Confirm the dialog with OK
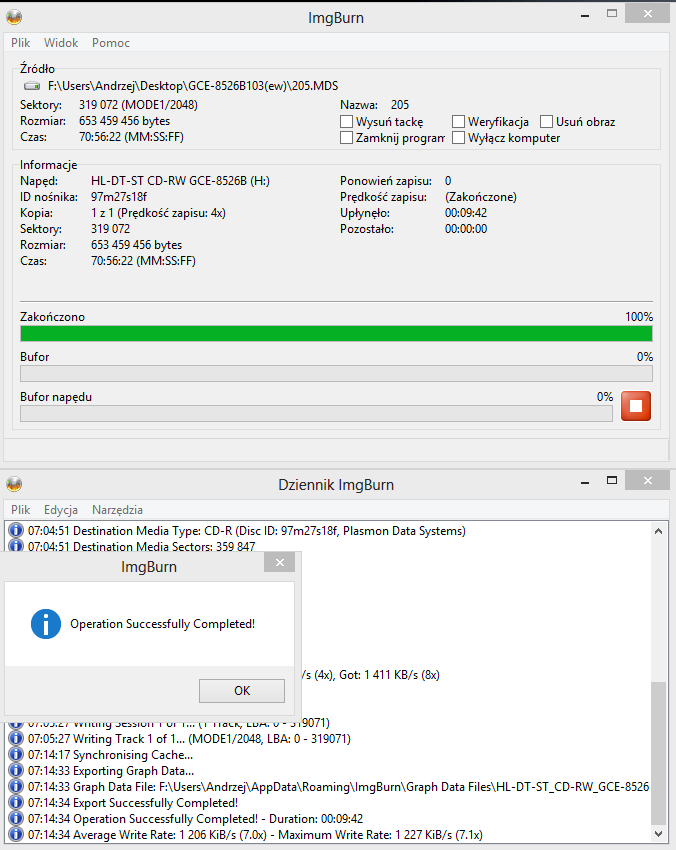The width and height of the screenshot is (676, 850). pyautogui.click(x=242, y=691)
